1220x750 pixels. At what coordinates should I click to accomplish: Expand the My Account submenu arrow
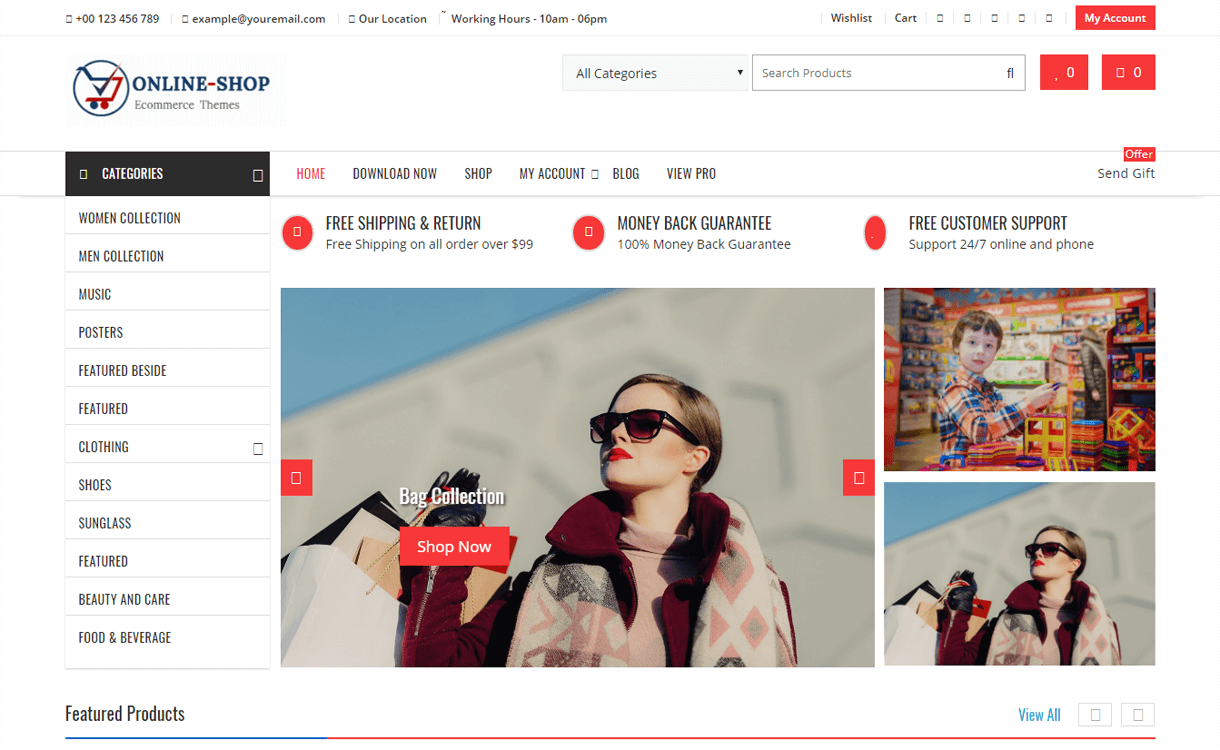(594, 174)
